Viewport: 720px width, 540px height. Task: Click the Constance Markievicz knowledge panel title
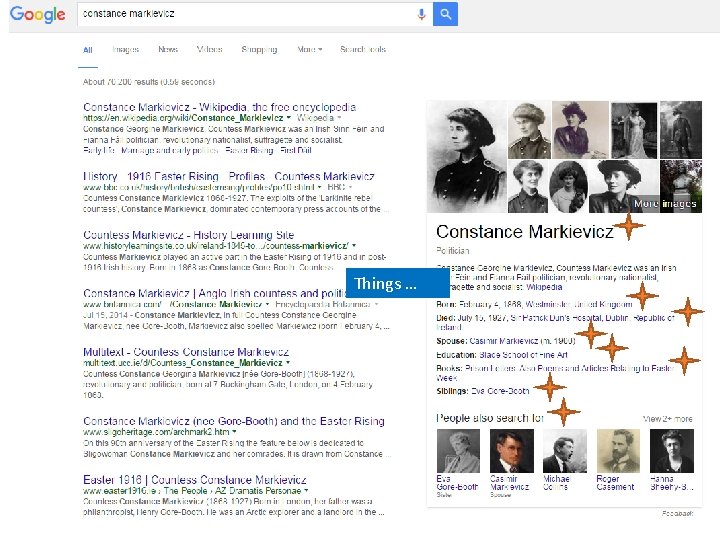pos(524,232)
